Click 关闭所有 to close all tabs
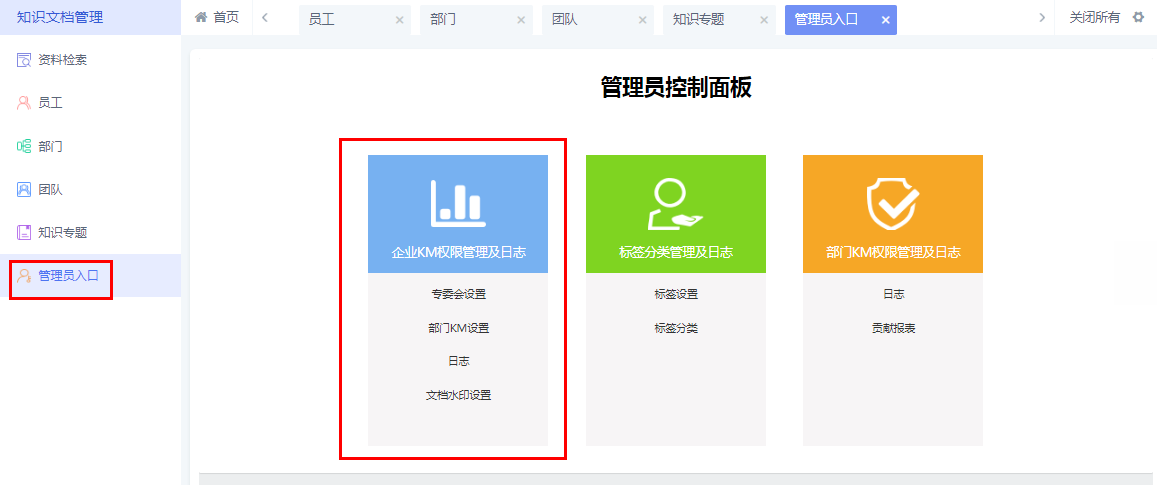This screenshot has width=1157, height=485. click(1094, 18)
